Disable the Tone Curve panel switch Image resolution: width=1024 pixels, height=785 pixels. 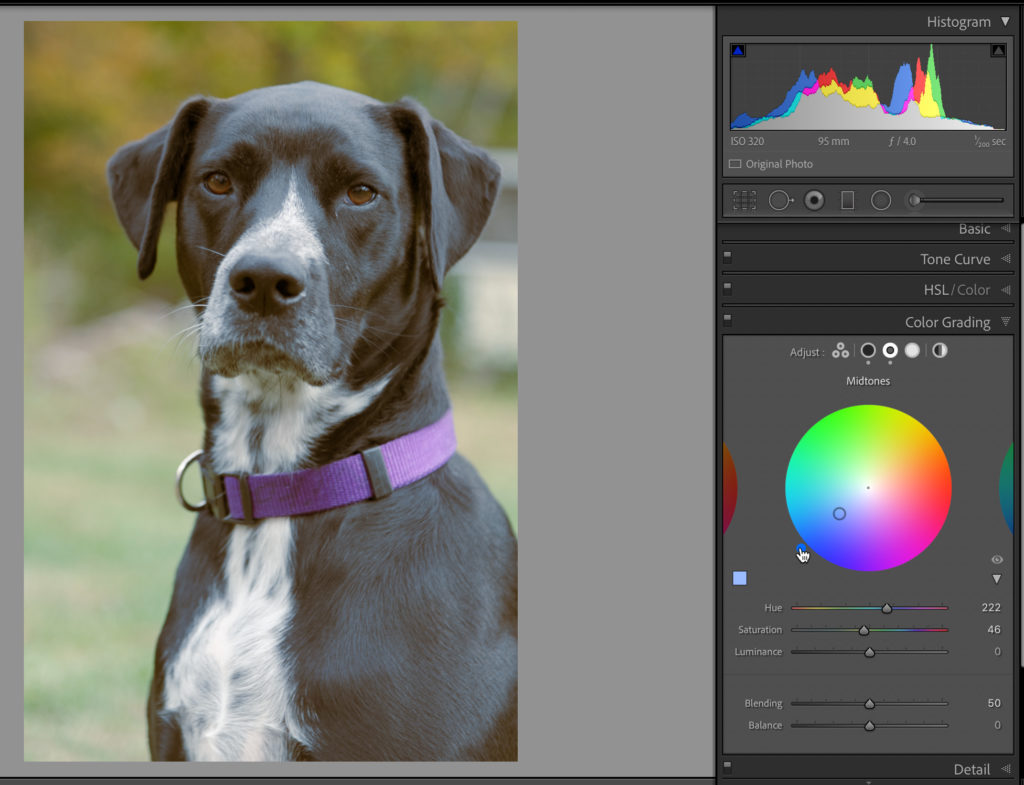point(728,258)
